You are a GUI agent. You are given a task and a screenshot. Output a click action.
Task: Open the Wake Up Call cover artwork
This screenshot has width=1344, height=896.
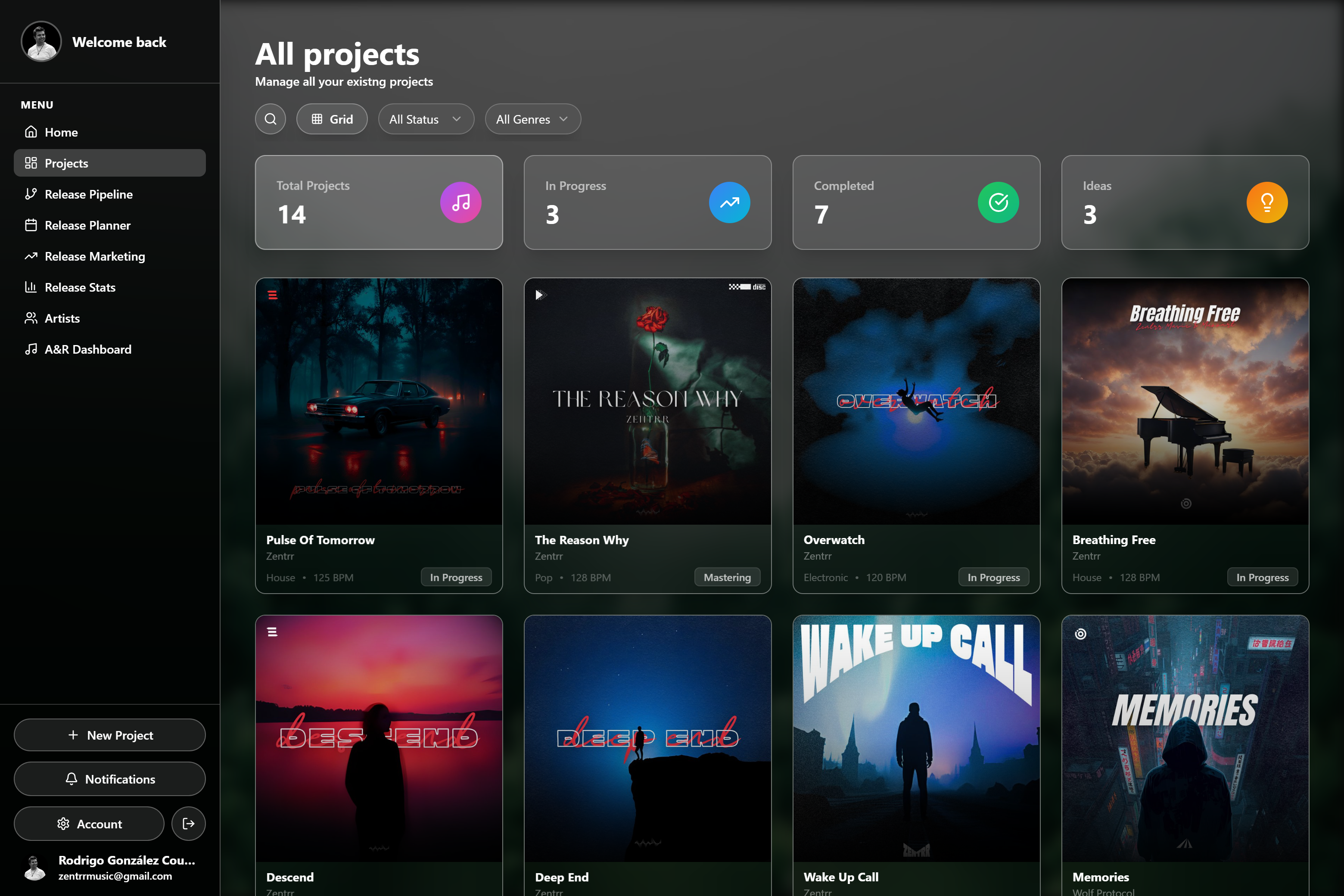pyautogui.click(x=916, y=738)
